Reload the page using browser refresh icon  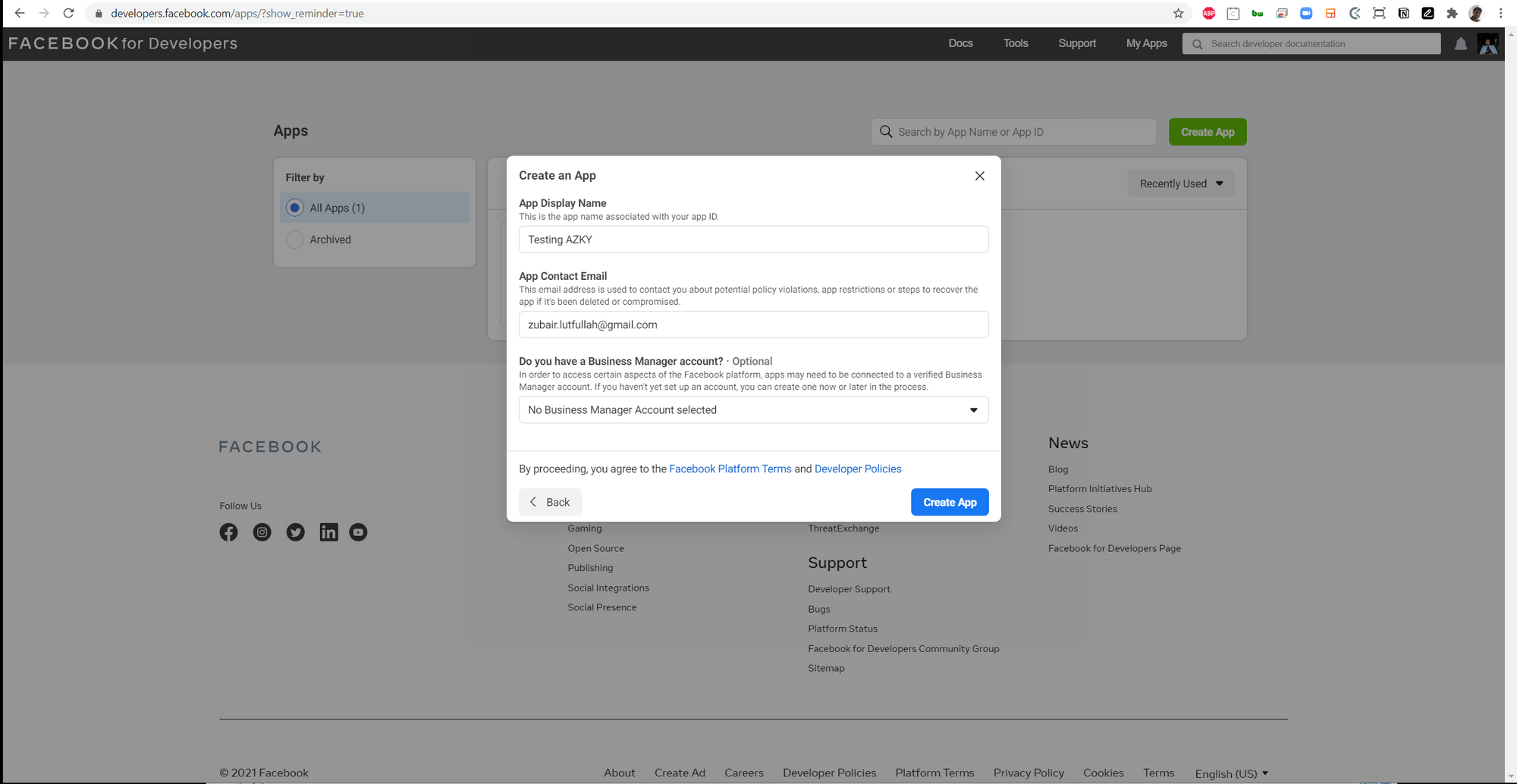pyautogui.click(x=68, y=14)
